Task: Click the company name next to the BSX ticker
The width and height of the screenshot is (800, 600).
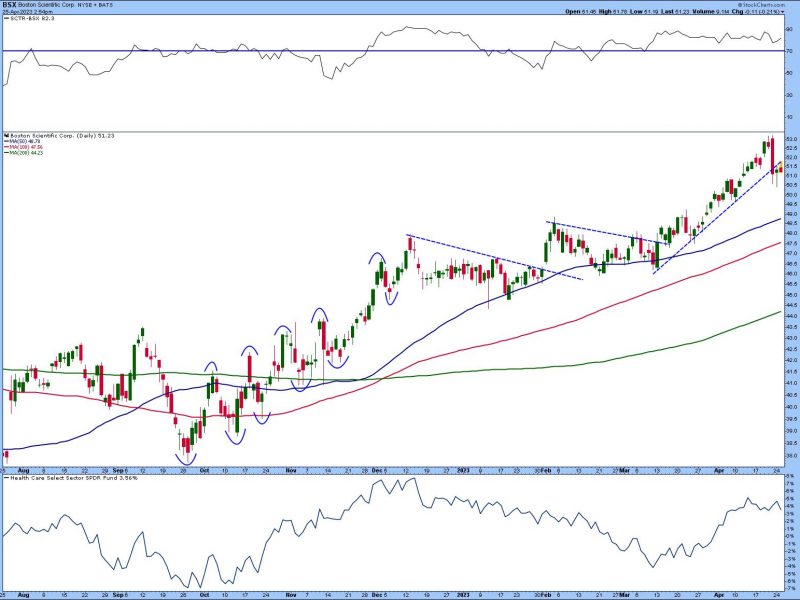Action: (x=46, y=5)
